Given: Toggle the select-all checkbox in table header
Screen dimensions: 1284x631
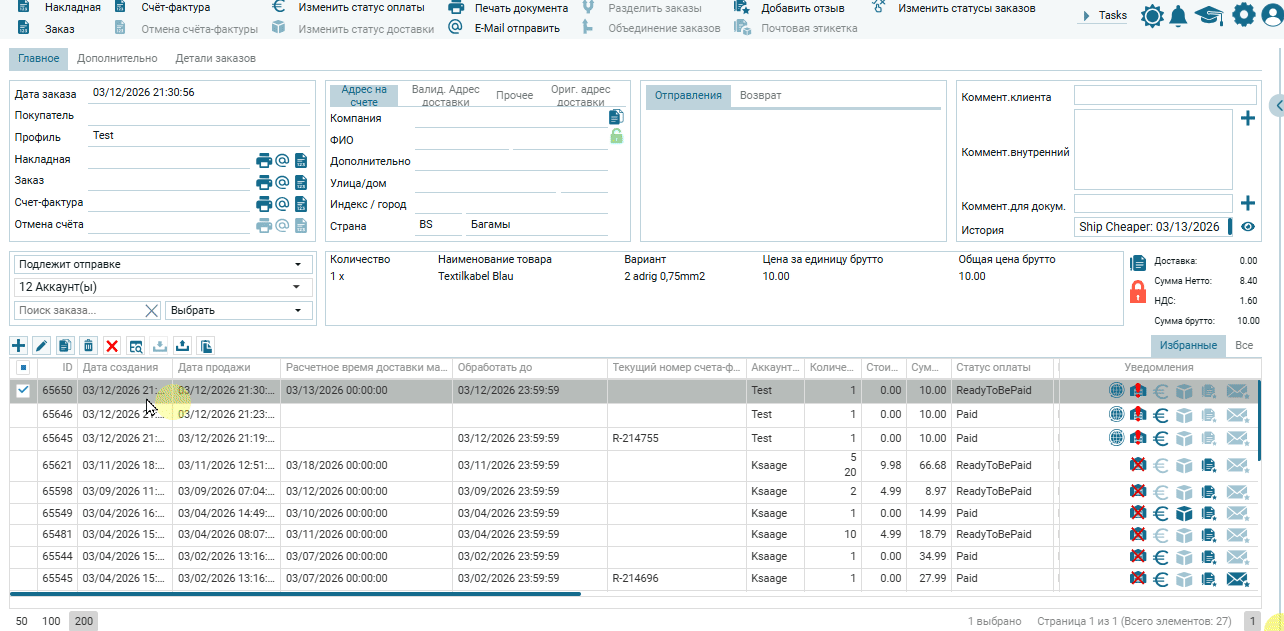Looking at the screenshot, I should [23, 368].
